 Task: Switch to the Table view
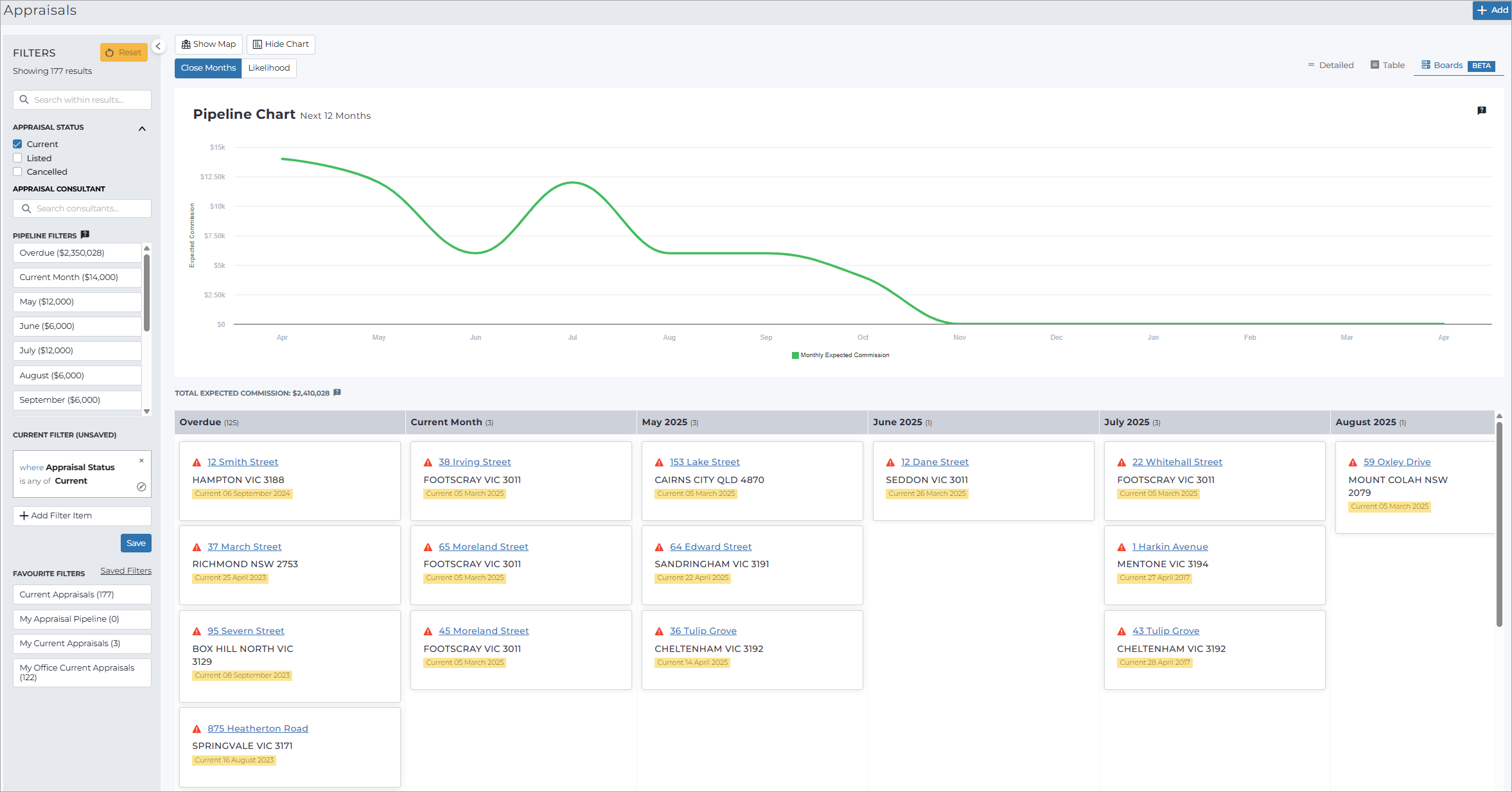(x=1387, y=65)
